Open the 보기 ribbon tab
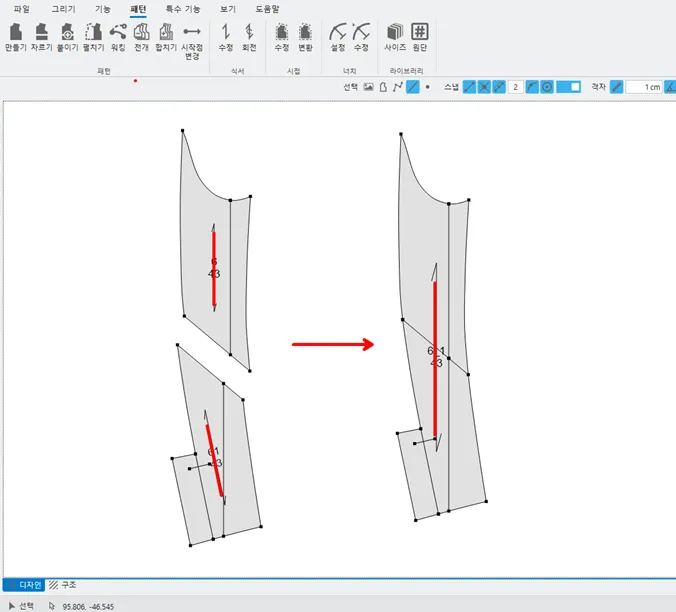This screenshot has width=676, height=612. [x=228, y=9]
